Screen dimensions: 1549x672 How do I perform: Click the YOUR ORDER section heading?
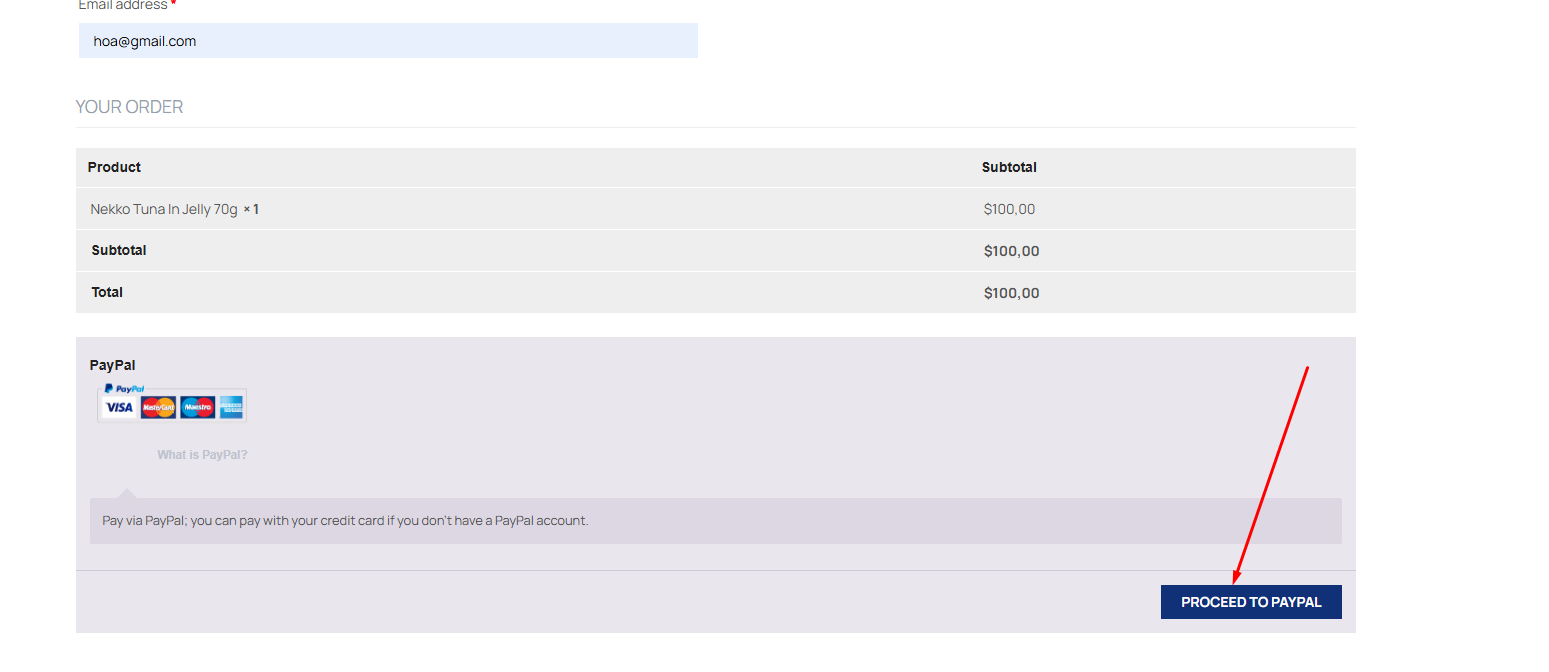pyautogui.click(x=129, y=107)
